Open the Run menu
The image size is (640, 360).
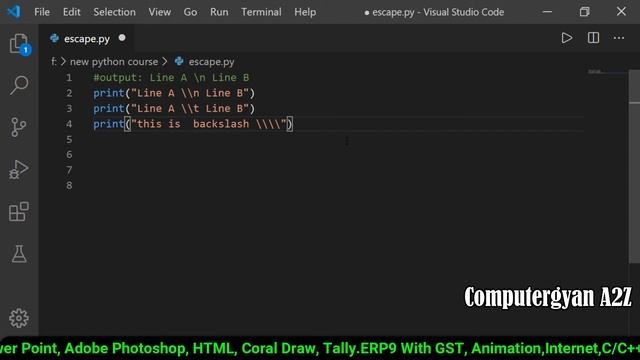[219, 12]
